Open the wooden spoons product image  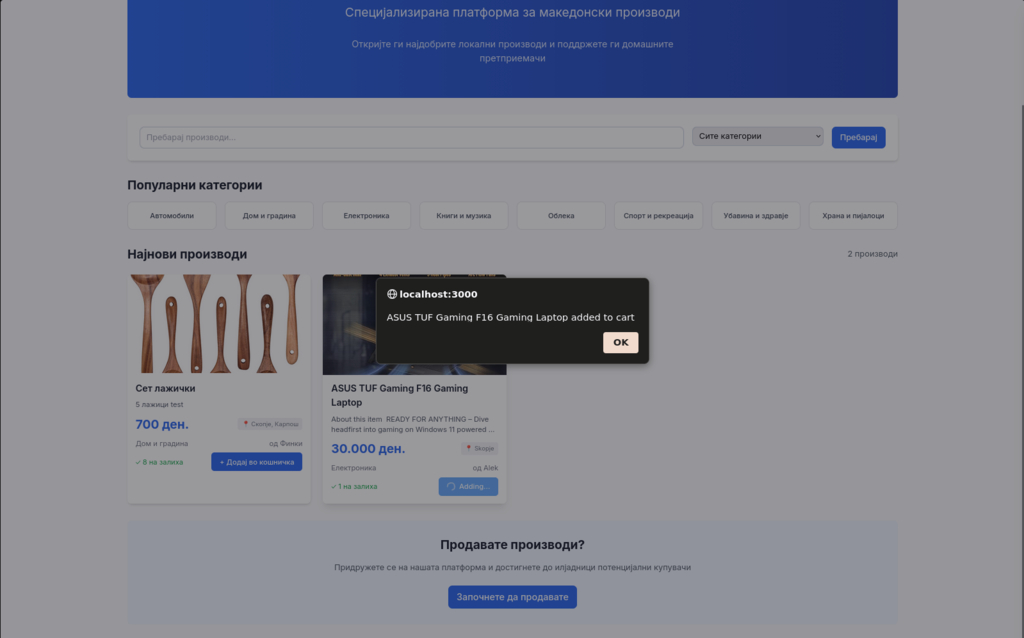[x=218, y=323]
